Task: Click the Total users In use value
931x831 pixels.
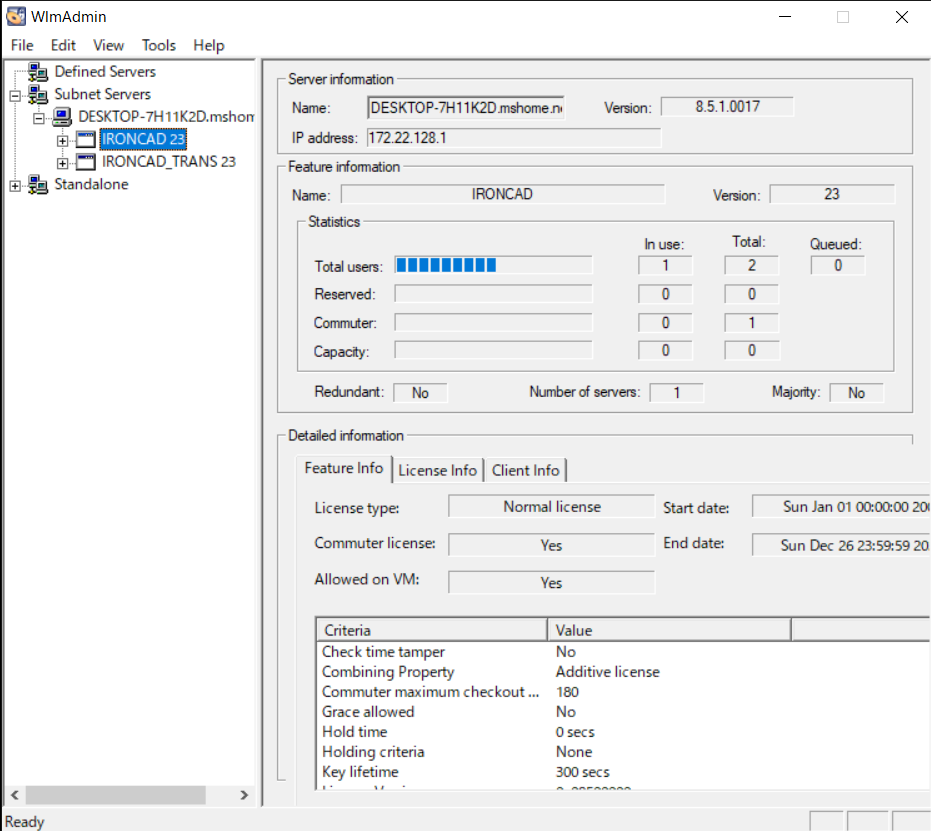Action: [665, 265]
